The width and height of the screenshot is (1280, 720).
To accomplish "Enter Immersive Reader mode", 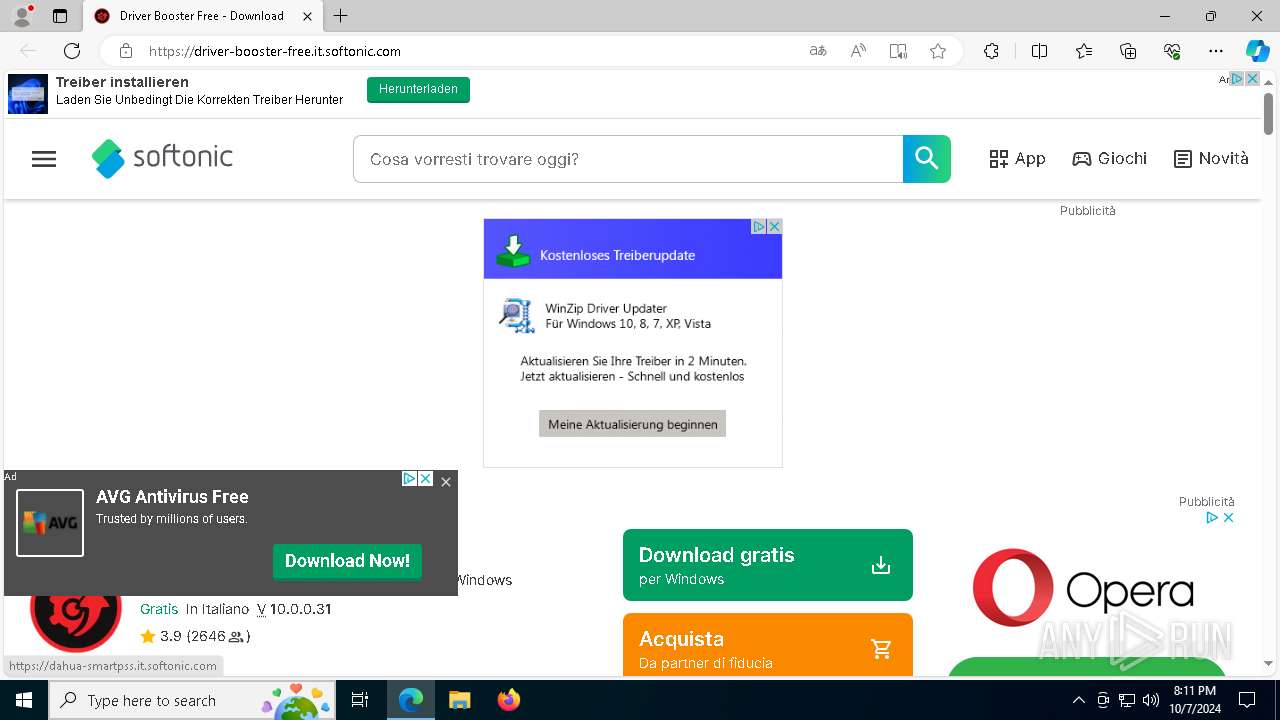I will click(898, 51).
